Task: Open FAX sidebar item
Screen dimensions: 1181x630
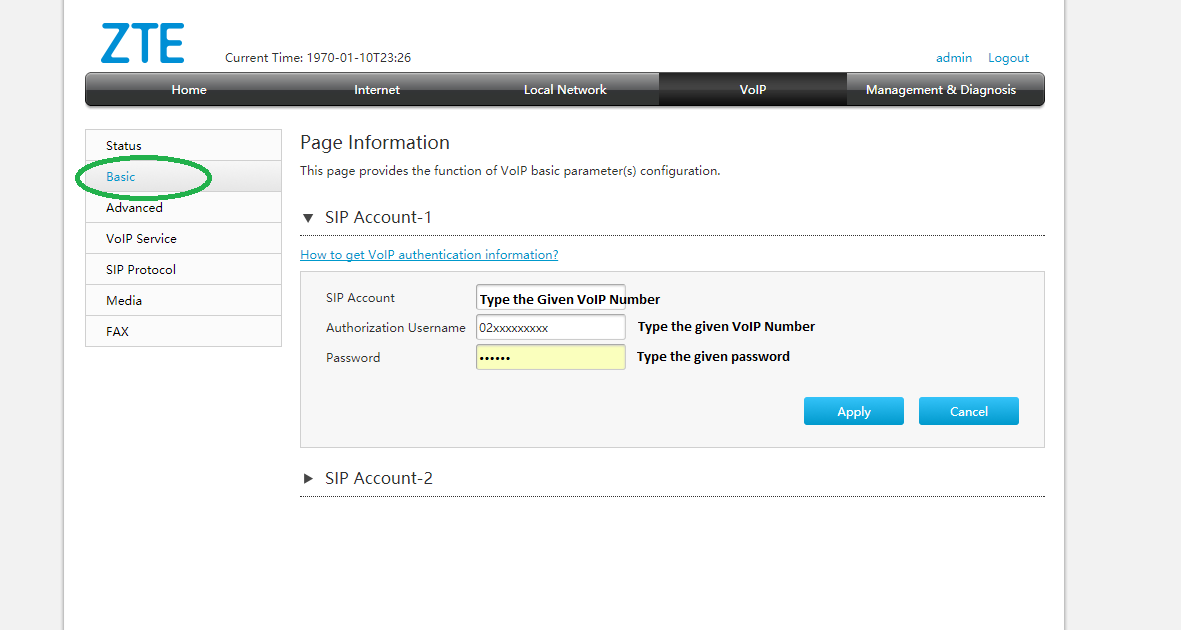Action: point(183,331)
